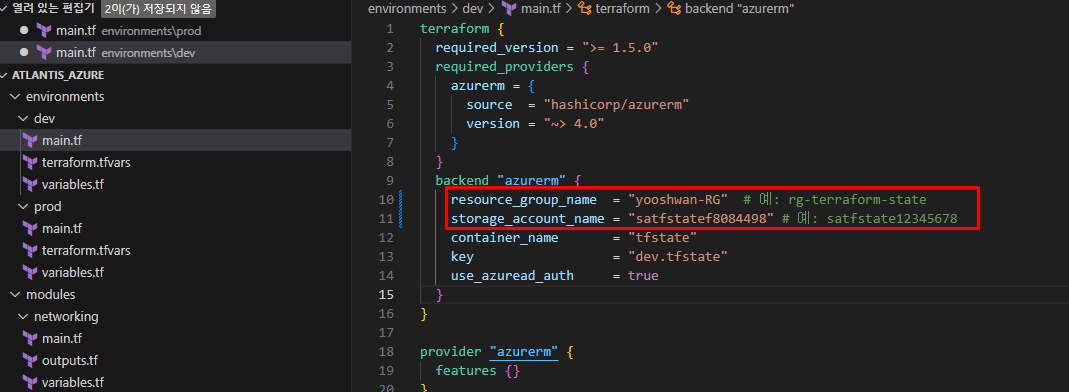This screenshot has width=1069, height=392.
Task: Click the unsaved dot beside the prod main.tf editor
Action: click(x=25, y=31)
